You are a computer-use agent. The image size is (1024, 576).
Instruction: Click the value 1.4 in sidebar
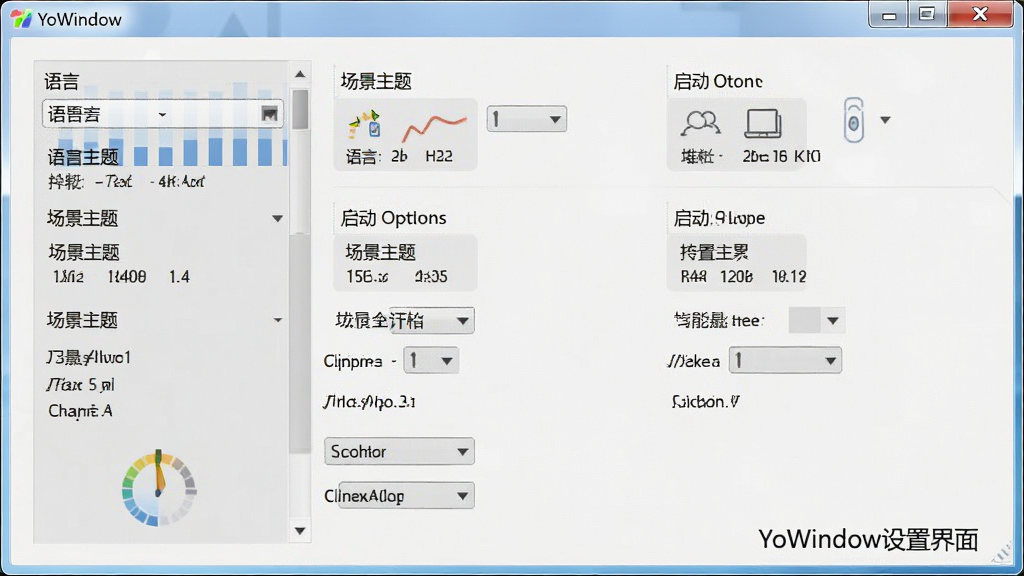pyautogui.click(x=179, y=277)
